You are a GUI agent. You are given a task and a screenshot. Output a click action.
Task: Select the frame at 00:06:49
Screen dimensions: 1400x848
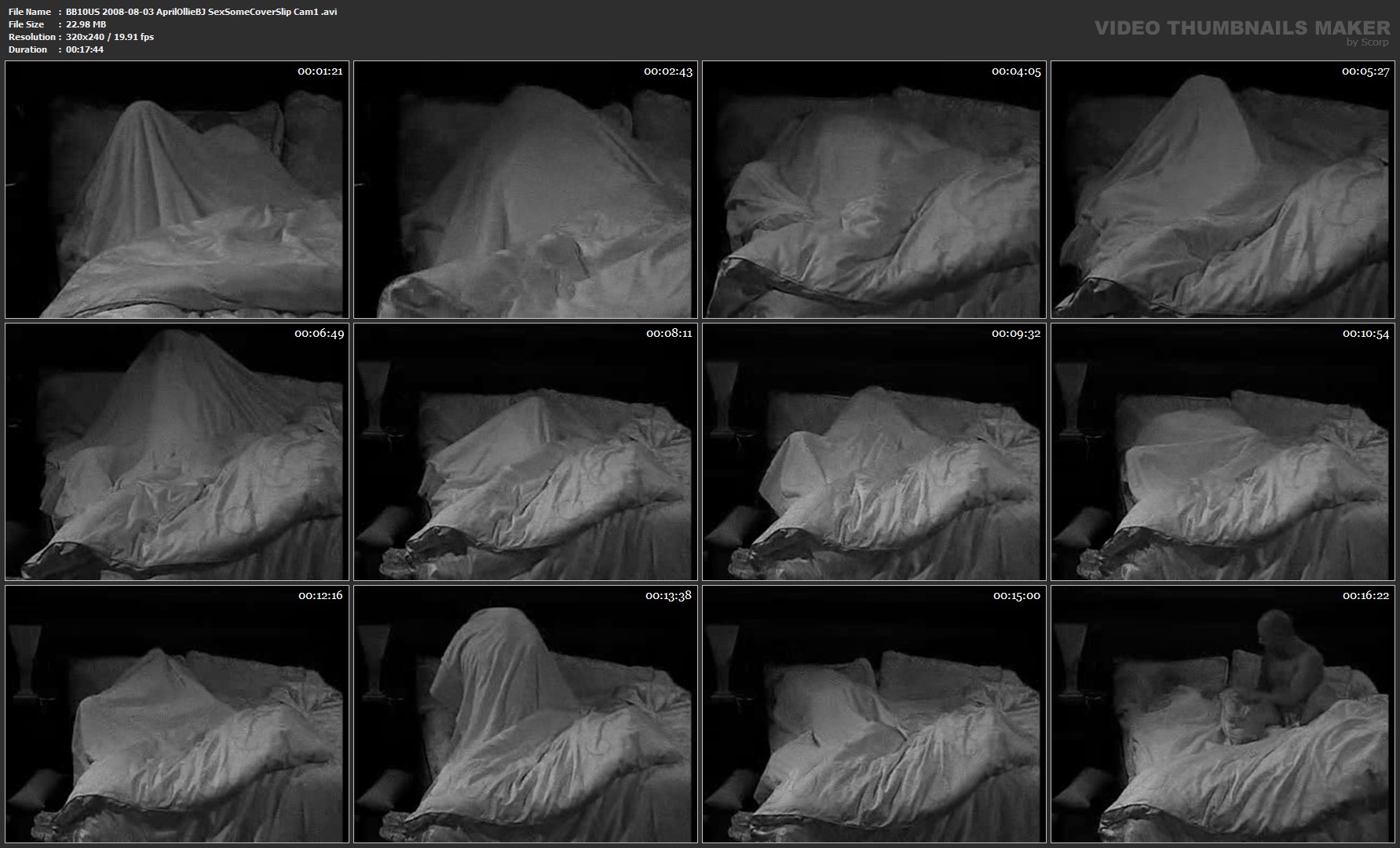[x=177, y=451]
